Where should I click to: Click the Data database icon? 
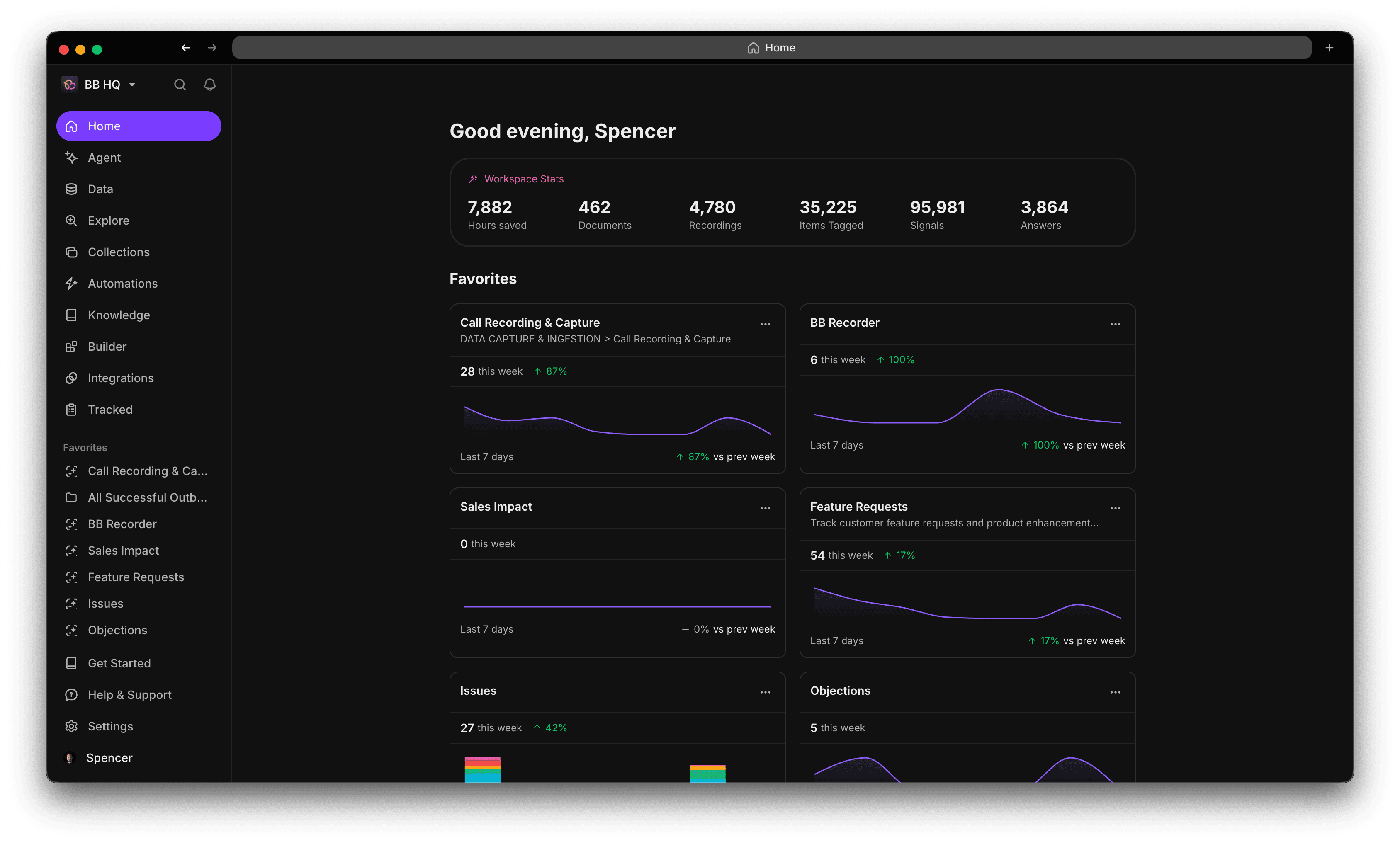(x=71, y=189)
